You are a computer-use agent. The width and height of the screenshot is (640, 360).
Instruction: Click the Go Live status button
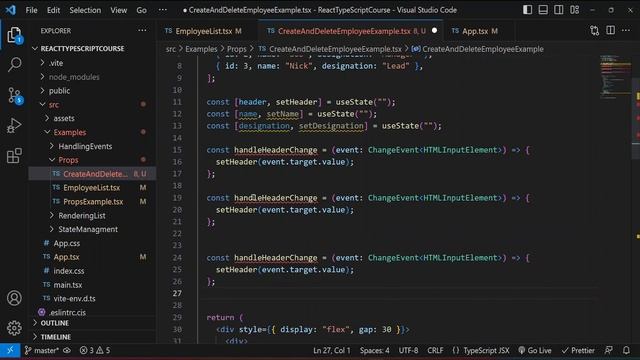[x=535, y=350]
